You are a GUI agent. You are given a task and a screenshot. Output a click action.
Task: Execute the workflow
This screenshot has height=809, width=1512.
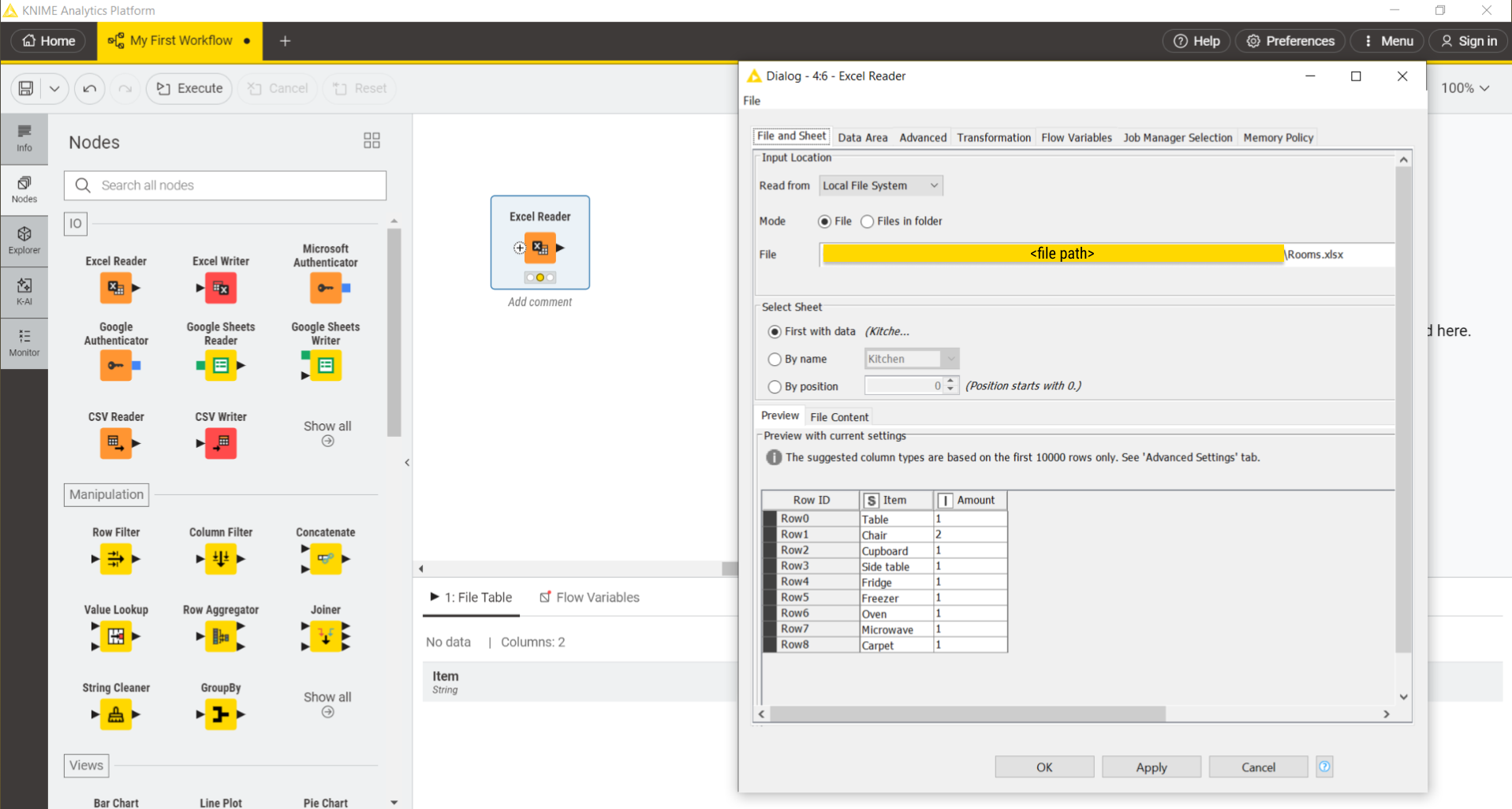[189, 88]
